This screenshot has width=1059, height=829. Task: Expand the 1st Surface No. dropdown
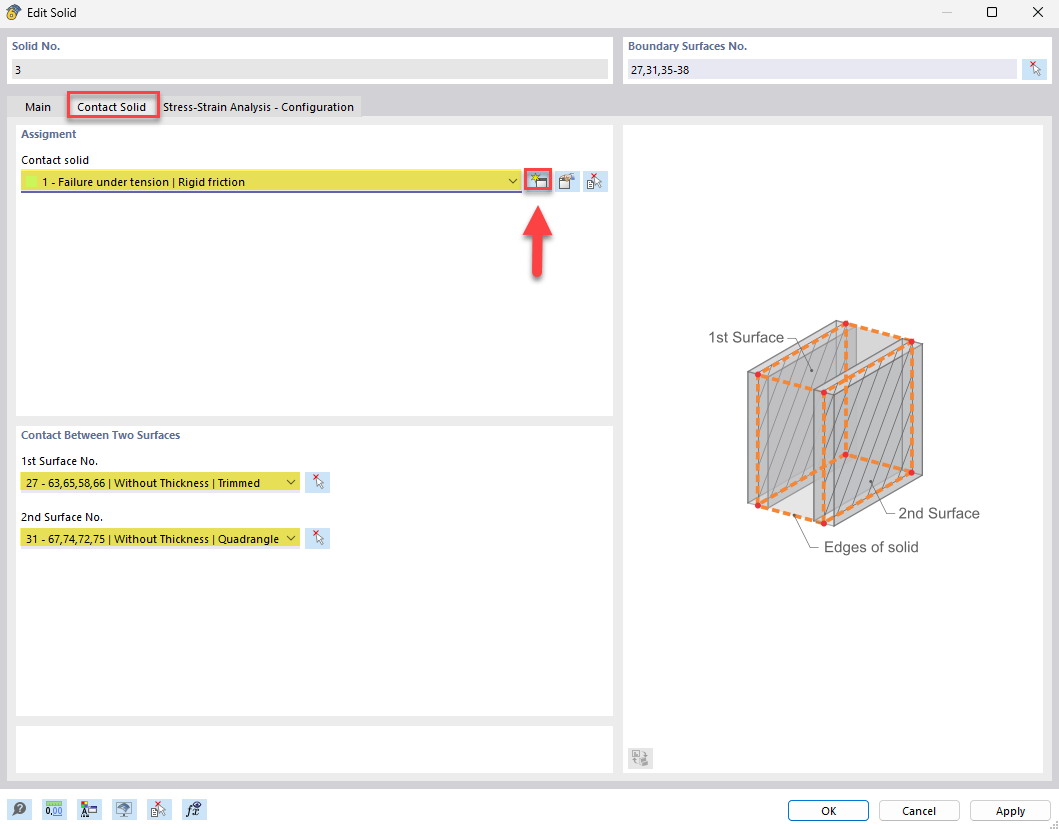[291, 482]
